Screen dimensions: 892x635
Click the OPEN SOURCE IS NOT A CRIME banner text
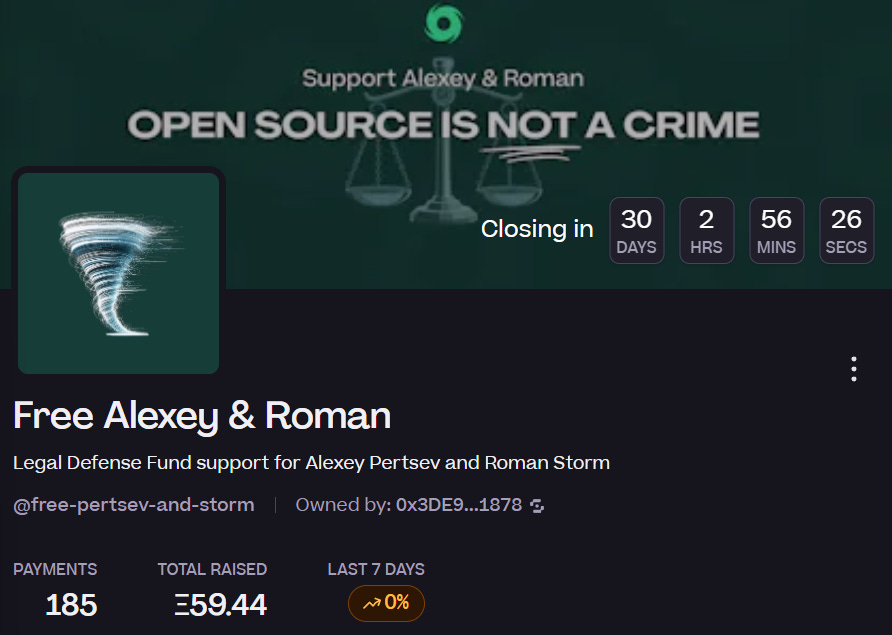click(443, 125)
